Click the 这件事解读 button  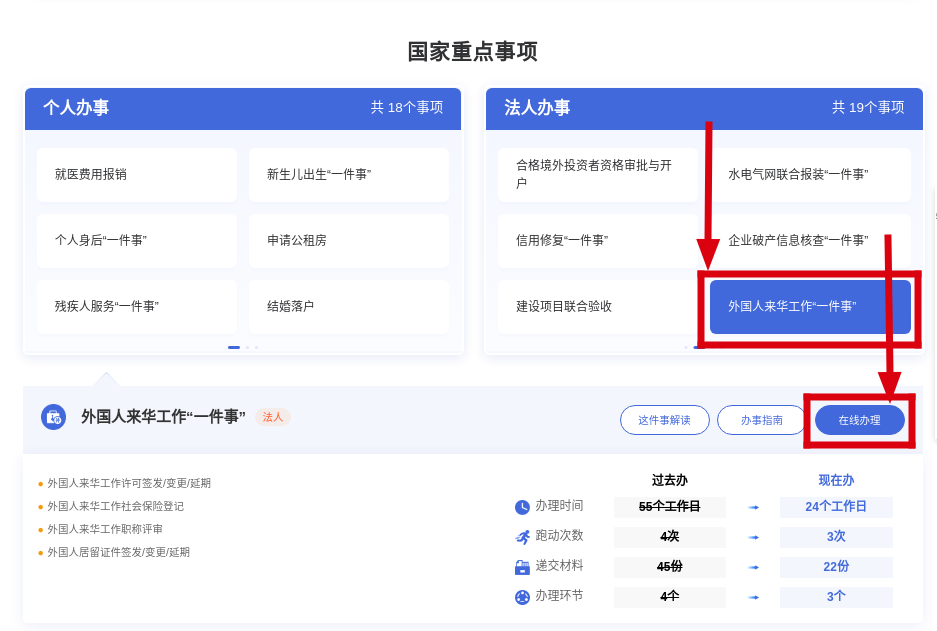point(664,420)
